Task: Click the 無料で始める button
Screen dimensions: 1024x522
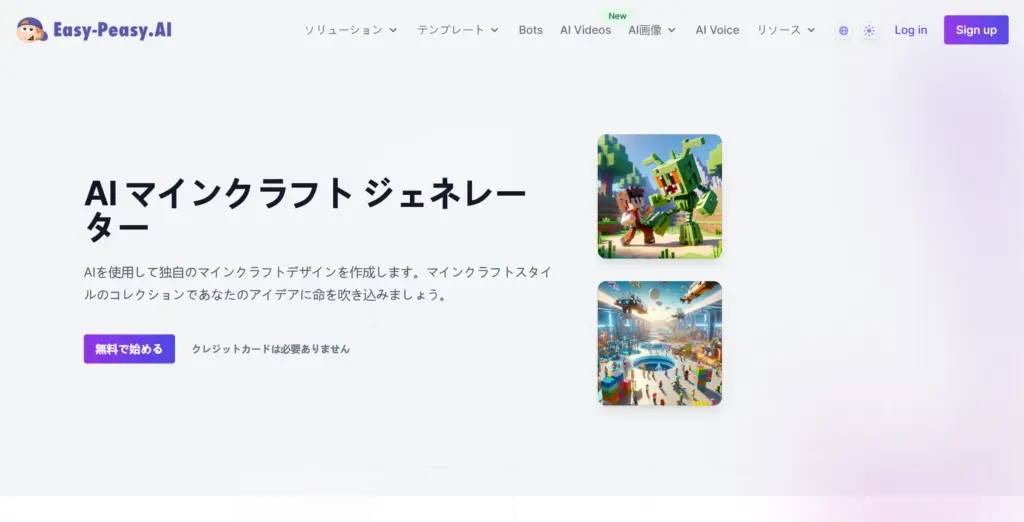Action: click(129, 349)
